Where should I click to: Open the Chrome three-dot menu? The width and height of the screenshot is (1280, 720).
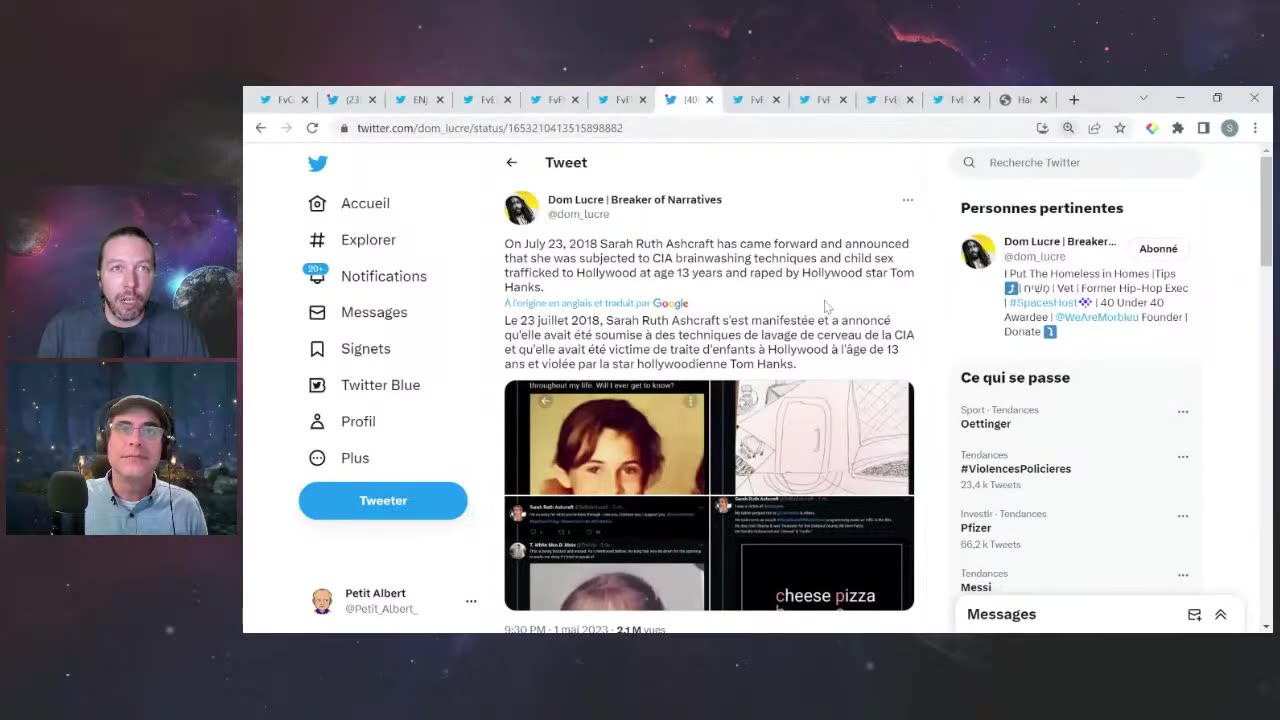1255,128
